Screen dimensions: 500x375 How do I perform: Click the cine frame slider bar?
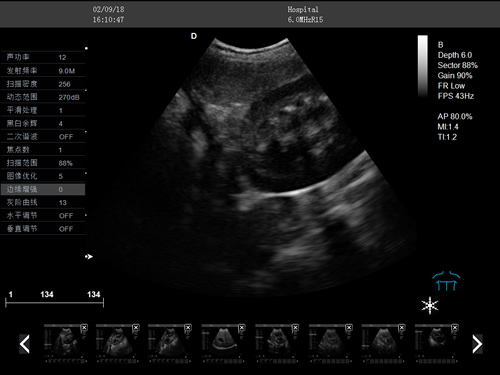click(x=54, y=303)
